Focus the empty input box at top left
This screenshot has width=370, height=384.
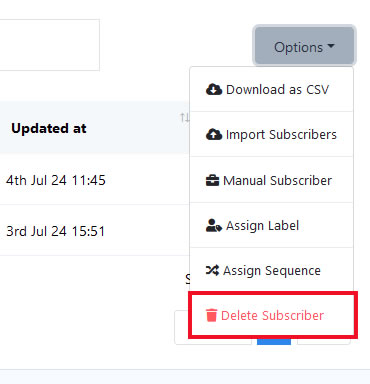point(49,45)
